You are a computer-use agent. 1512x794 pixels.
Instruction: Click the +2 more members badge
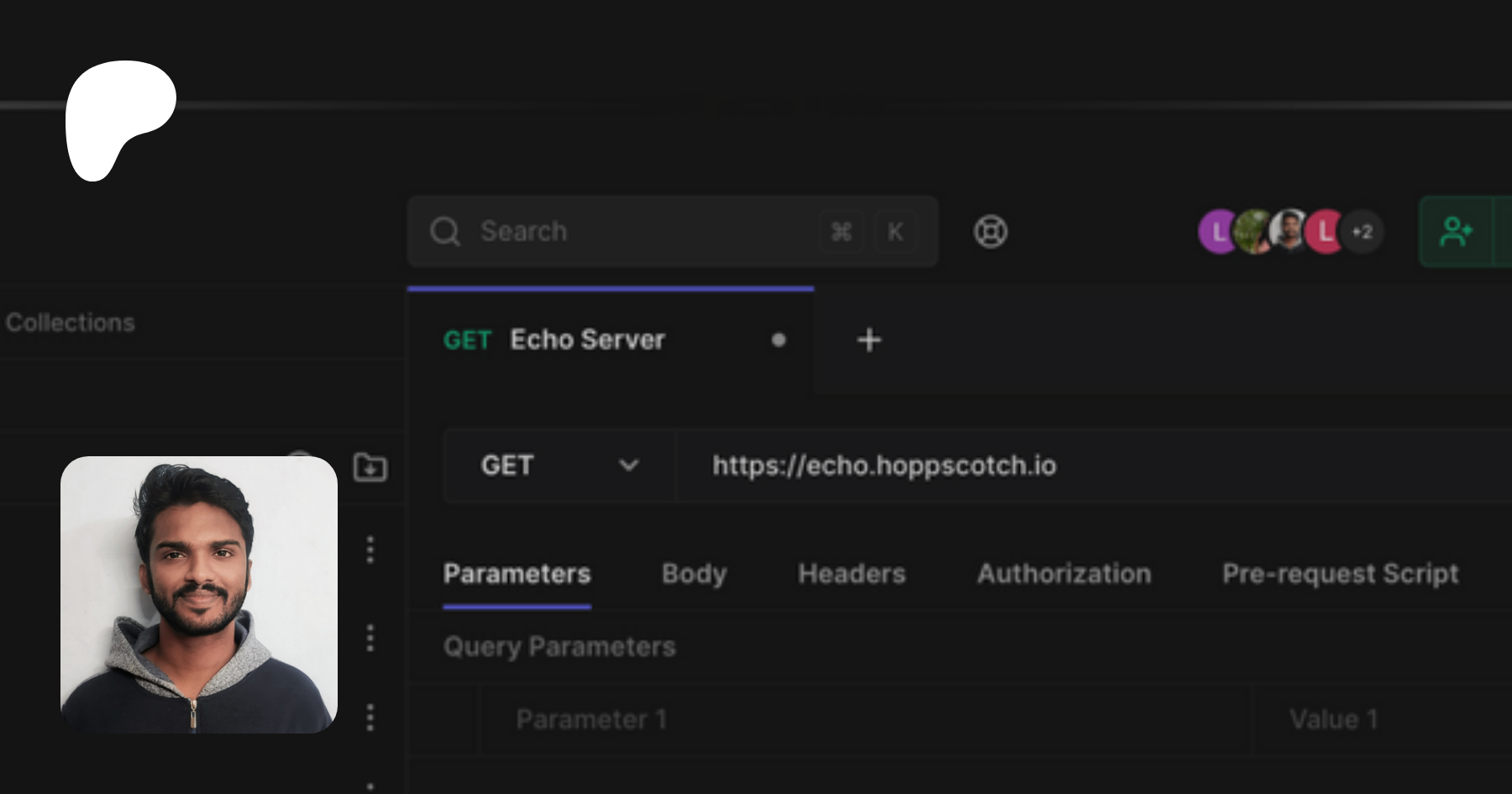(x=1362, y=232)
